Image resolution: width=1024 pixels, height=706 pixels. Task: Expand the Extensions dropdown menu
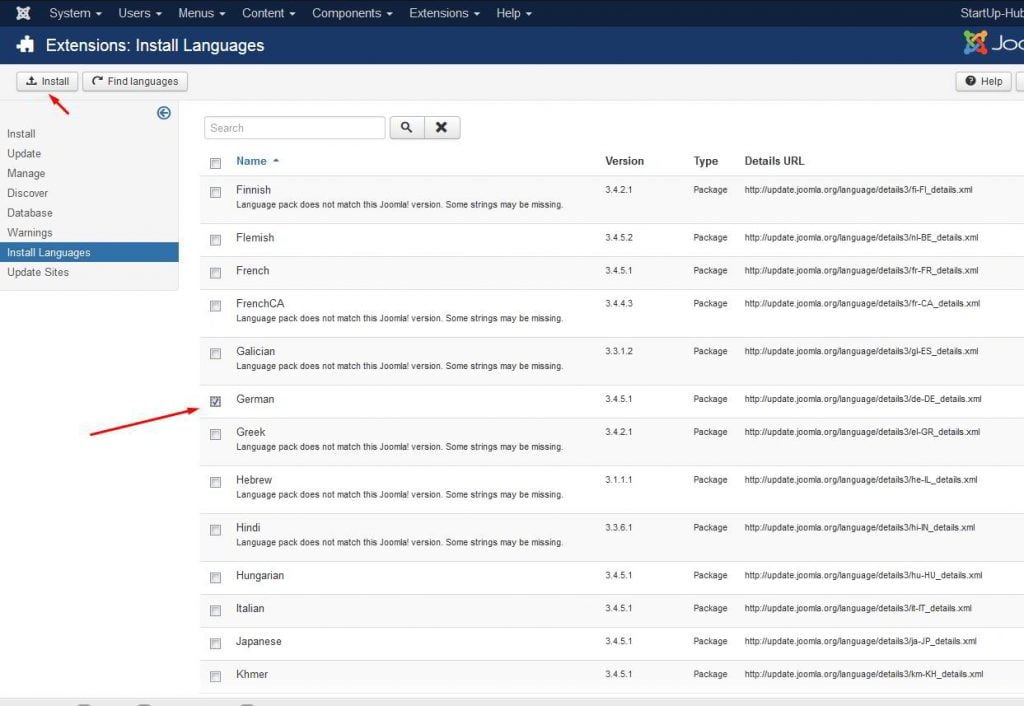444,13
